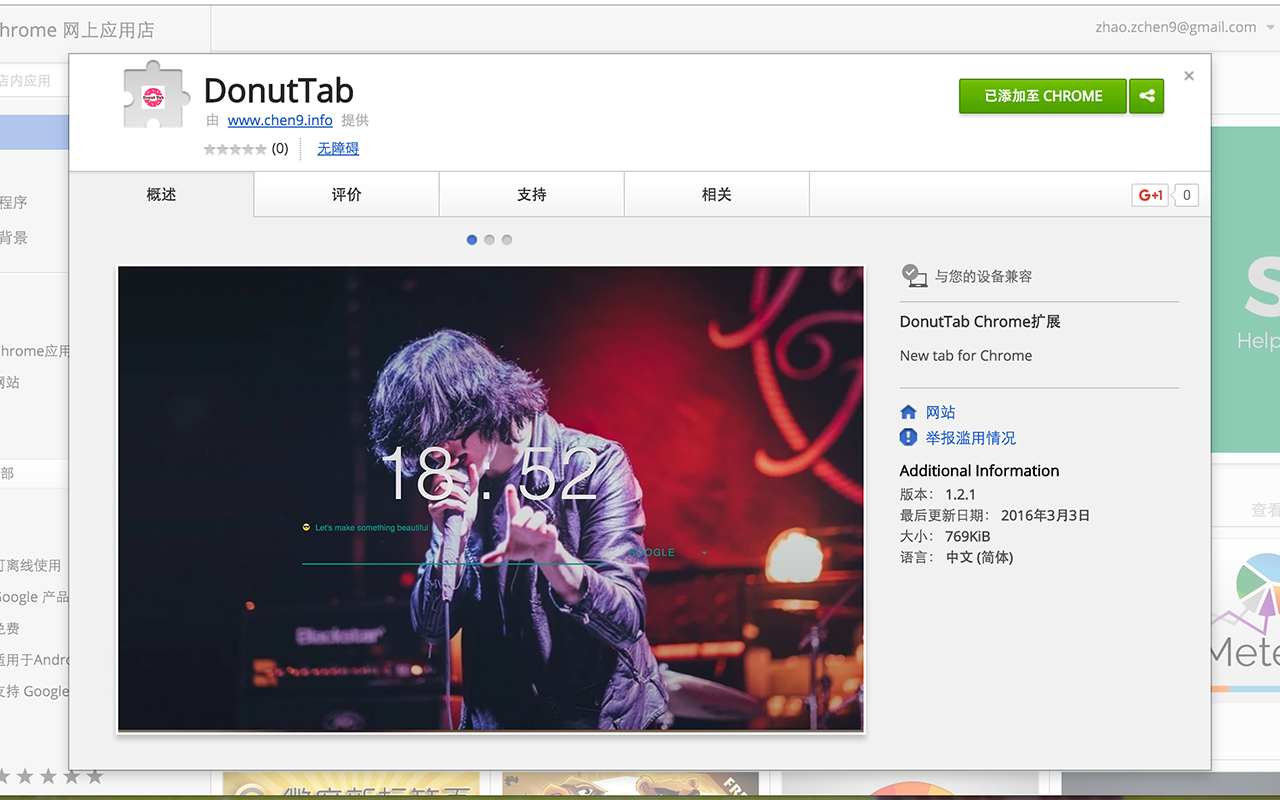The image size is (1280, 800).
Task: Click the (0) rating count
Action: pos(280,149)
